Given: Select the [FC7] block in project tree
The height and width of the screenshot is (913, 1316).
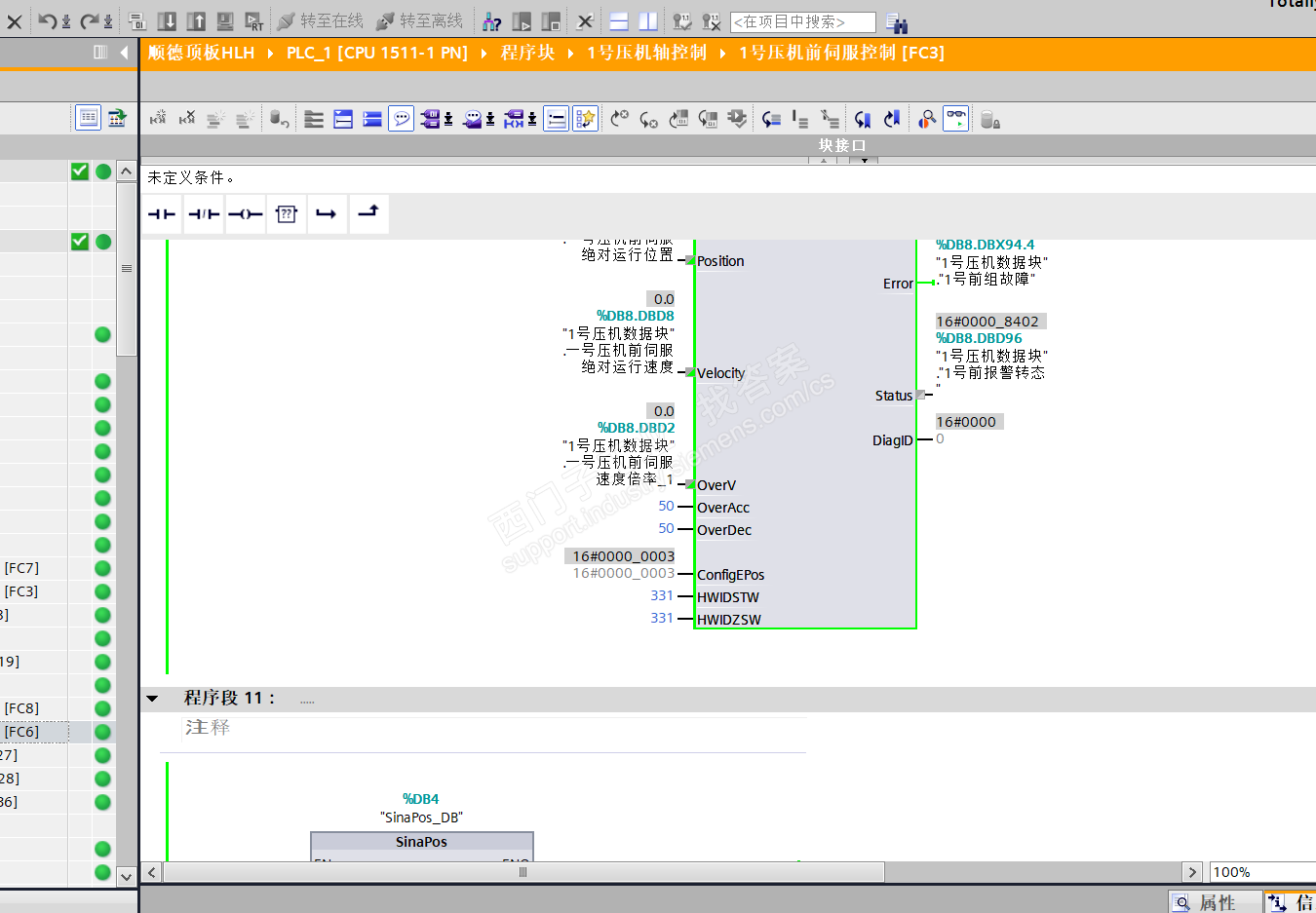Looking at the screenshot, I should [x=21, y=568].
